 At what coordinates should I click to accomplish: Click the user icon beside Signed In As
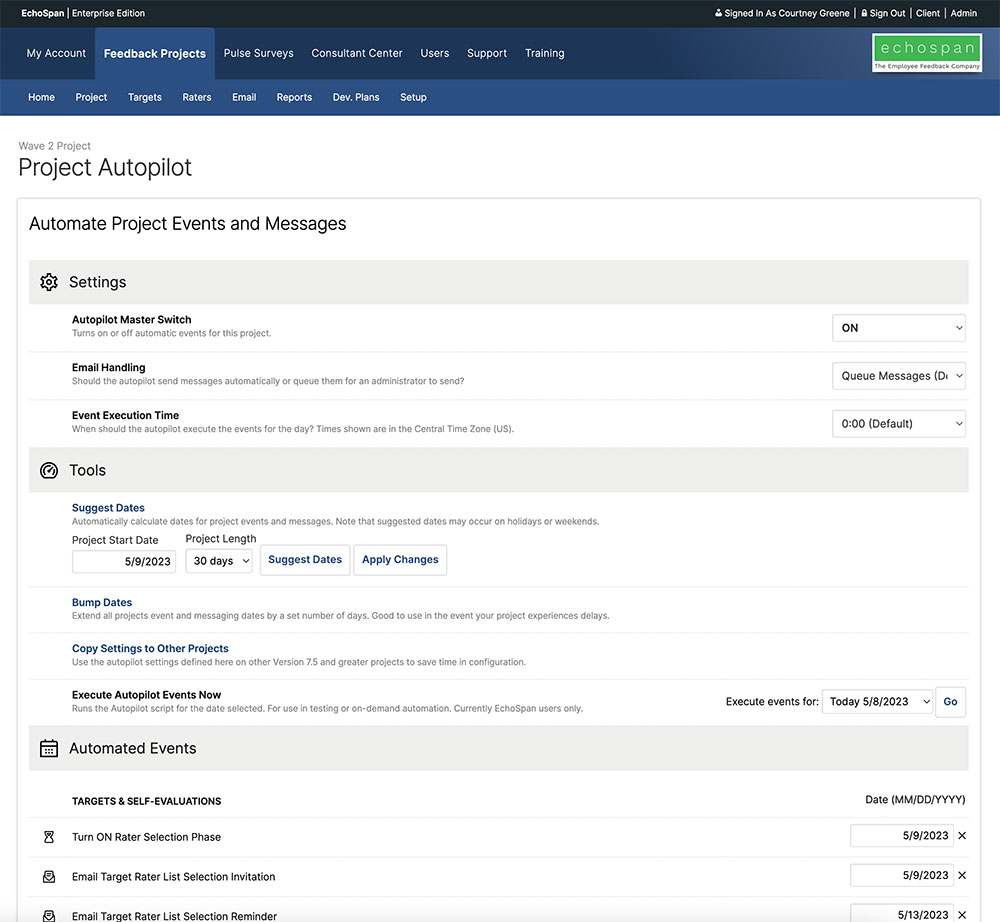(x=719, y=13)
